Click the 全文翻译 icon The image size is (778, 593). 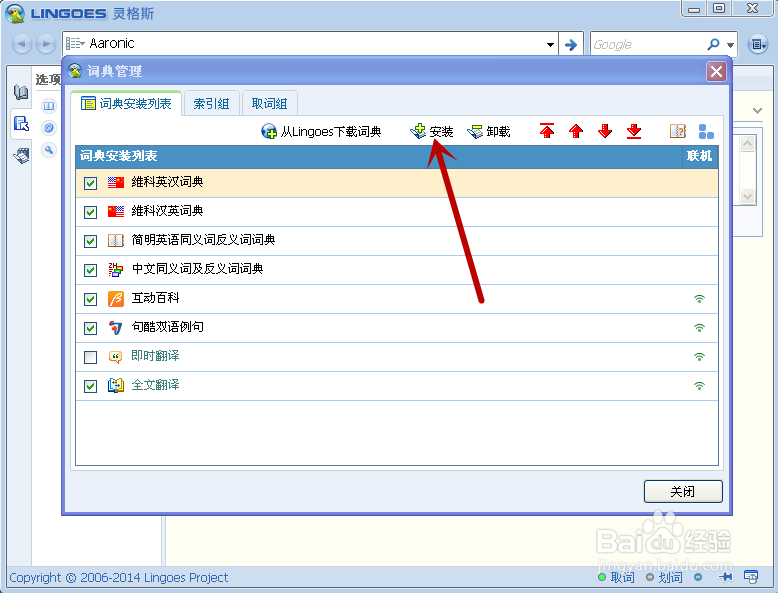tap(116, 386)
